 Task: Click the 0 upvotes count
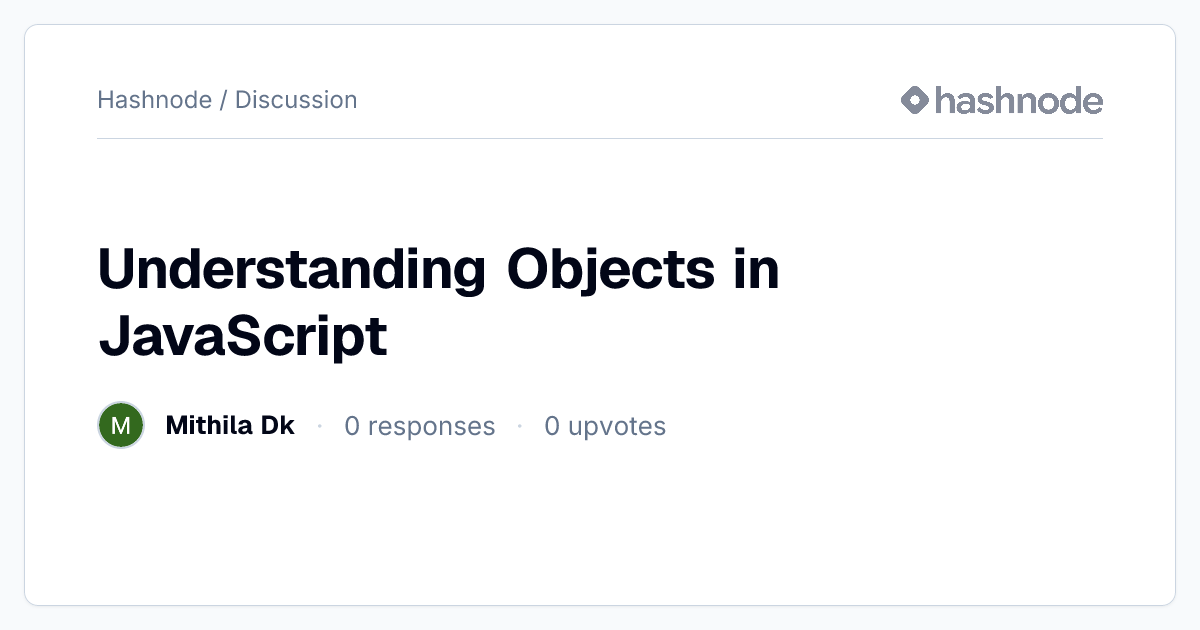pyautogui.click(x=605, y=427)
